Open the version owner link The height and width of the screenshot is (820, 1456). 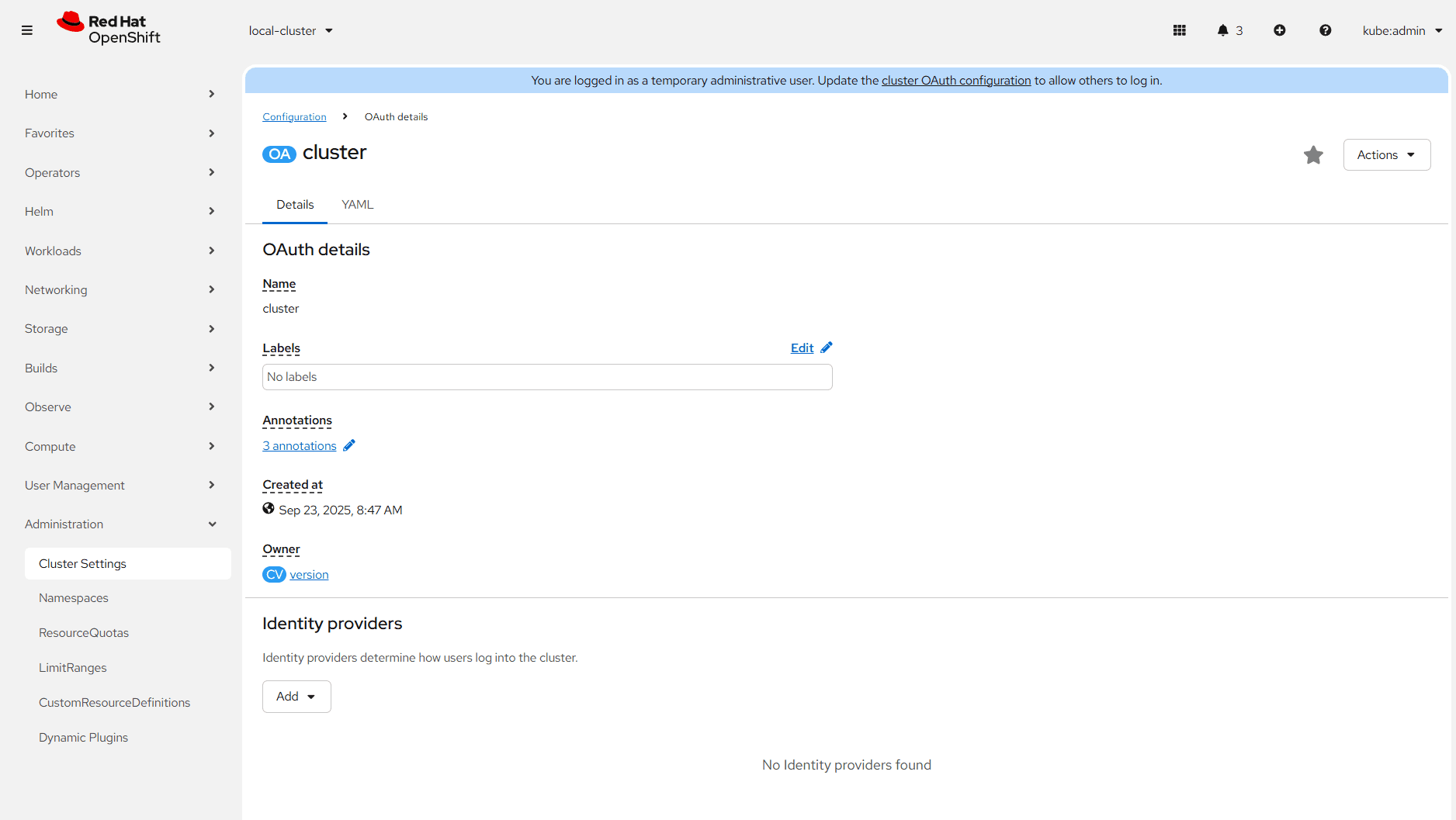click(x=309, y=575)
